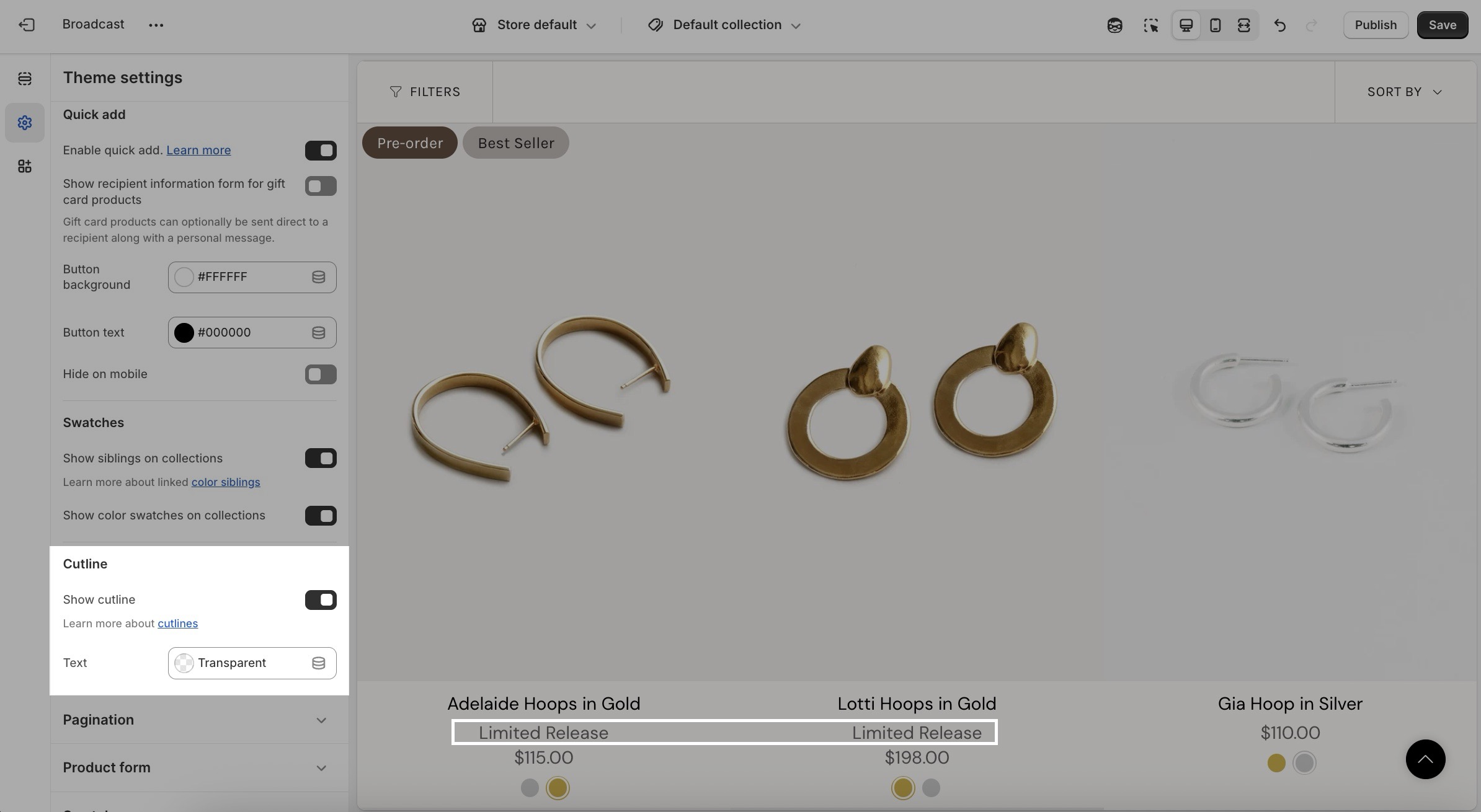The image size is (1481, 812).
Task: Switch to mobile preview icon
Action: (x=1215, y=25)
